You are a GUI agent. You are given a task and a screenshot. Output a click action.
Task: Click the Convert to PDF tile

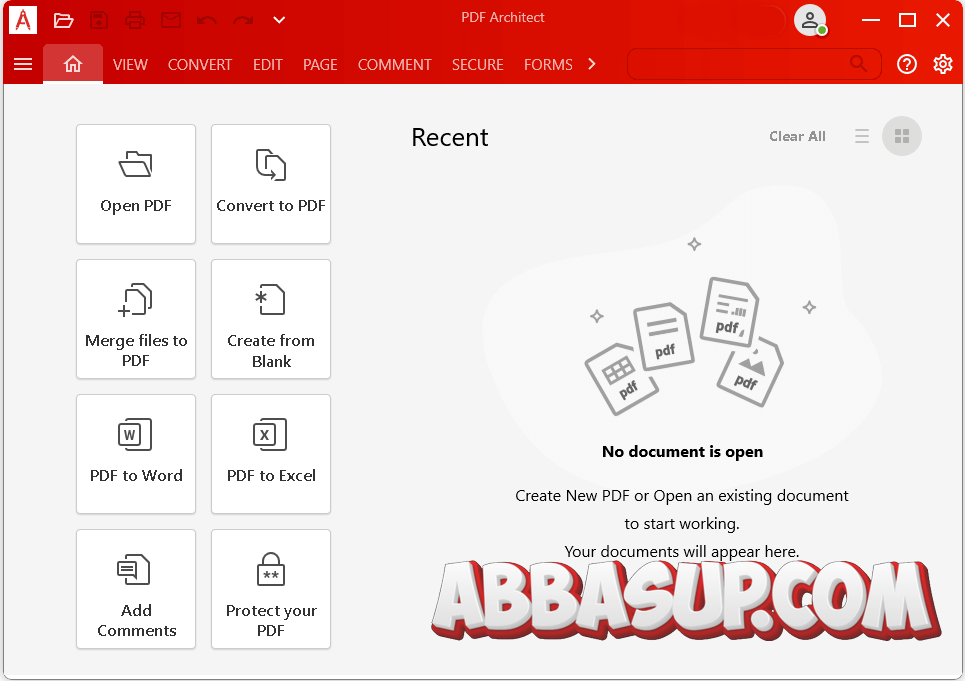(x=271, y=184)
